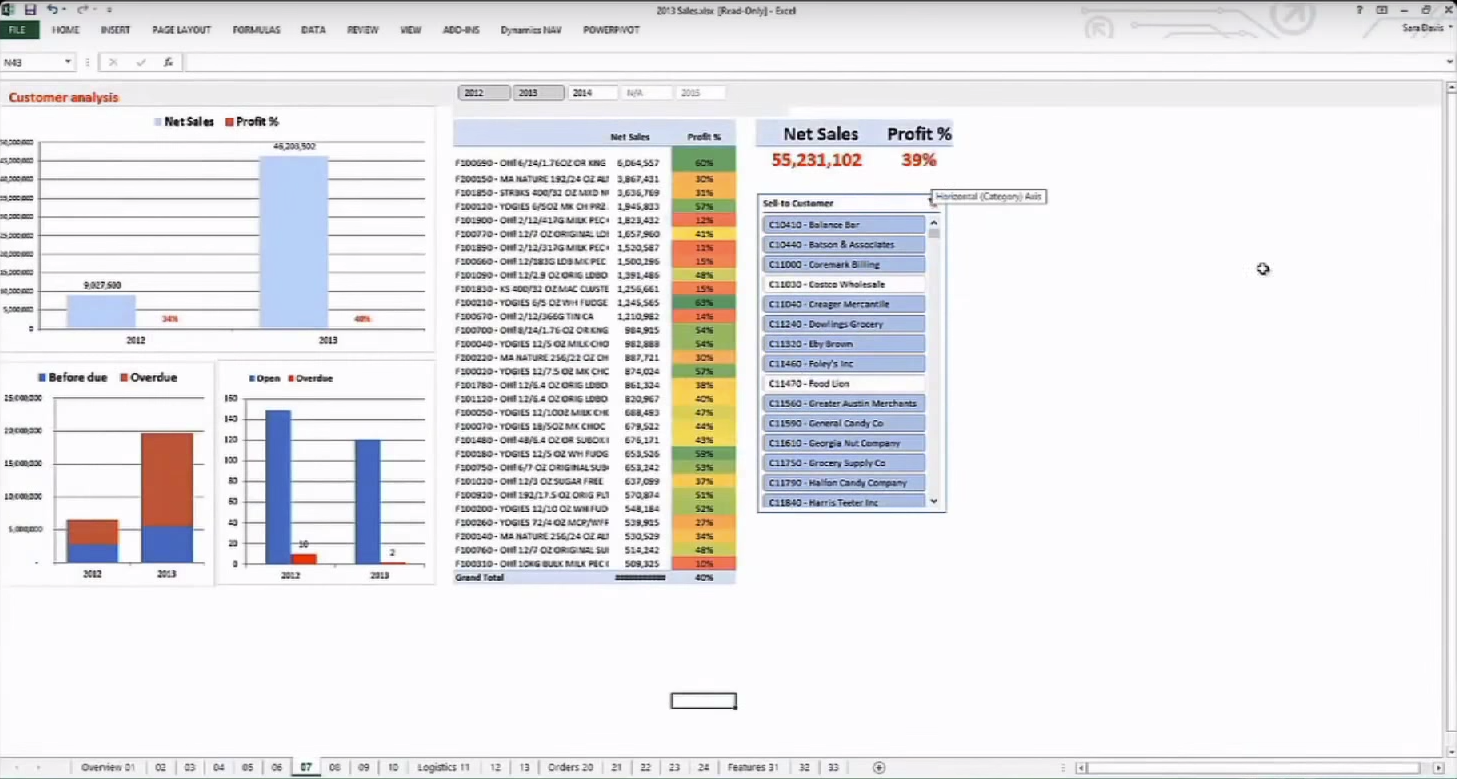Open the ADD-INS ribbon tab

pyautogui.click(x=461, y=30)
